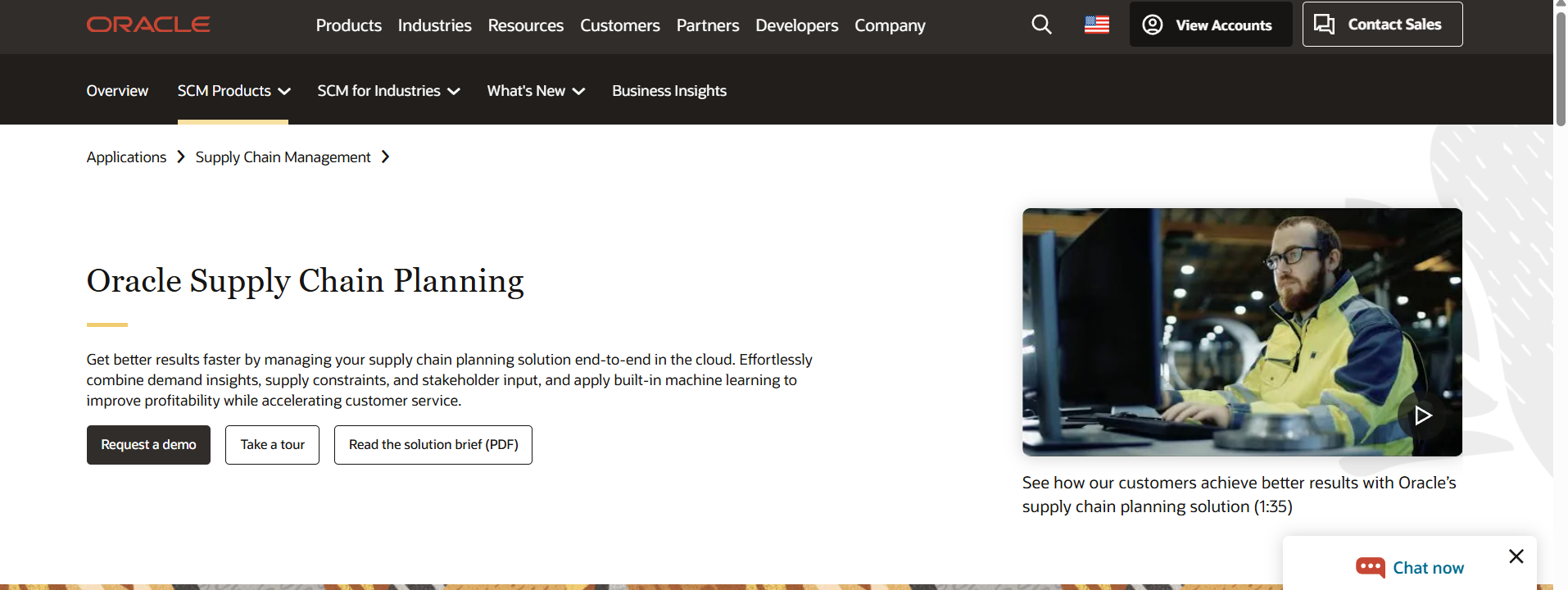Click the Contact Sales button
Image resolution: width=1568 pixels, height=590 pixels.
click(x=1382, y=25)
